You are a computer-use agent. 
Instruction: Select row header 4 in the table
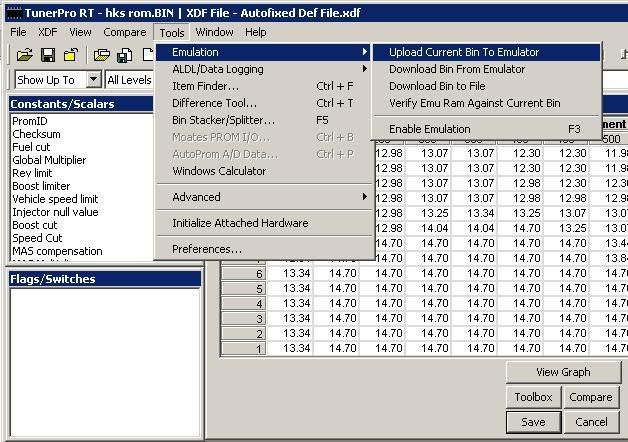point(244,303)
